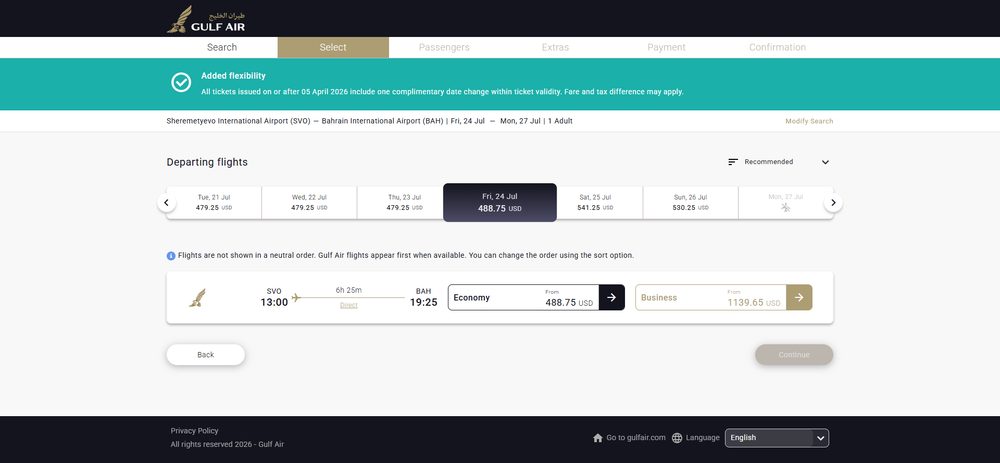
Task: Click the 6h 25m duration text
Action: [349, 290]
